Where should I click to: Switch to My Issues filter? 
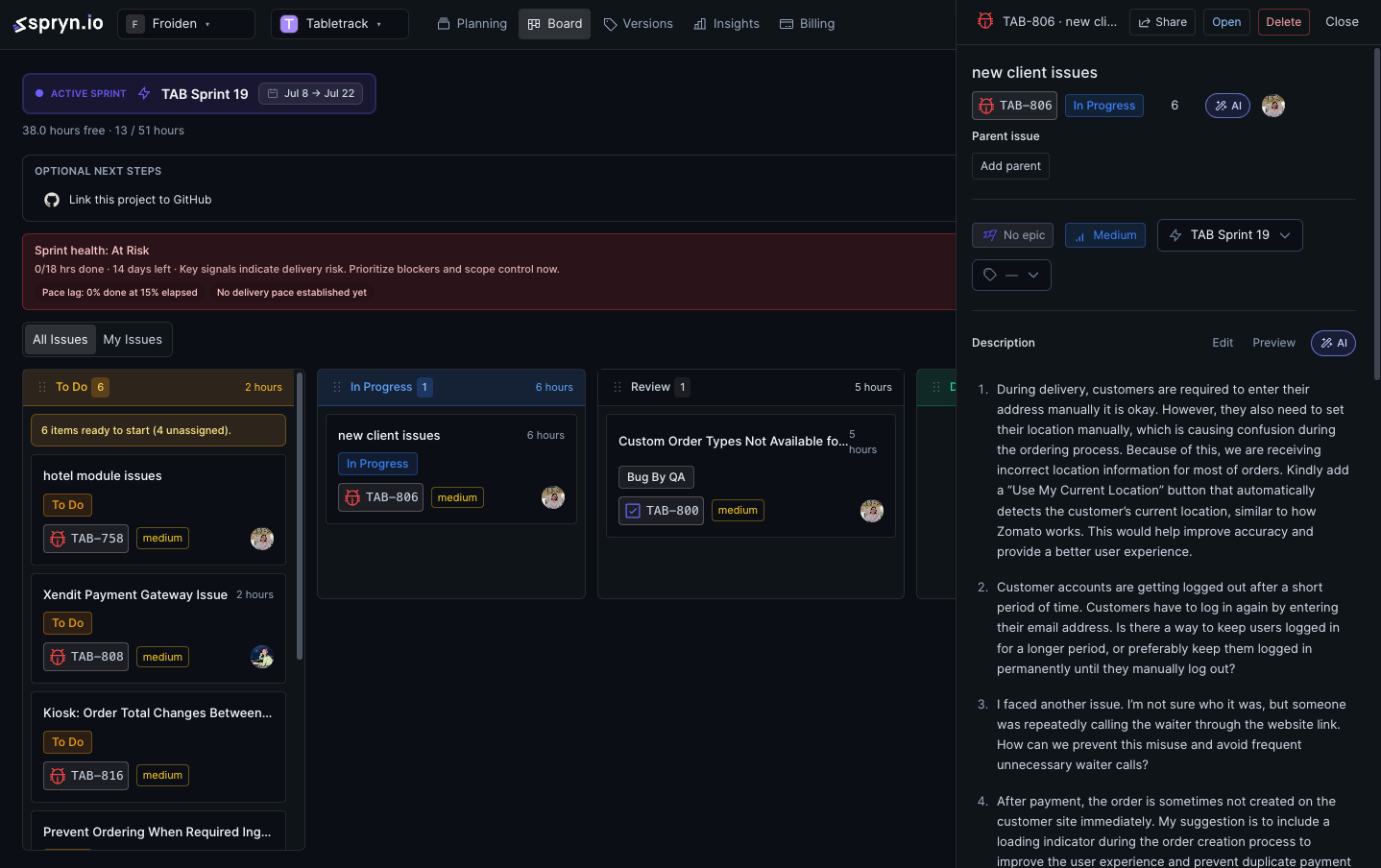point(133,340)
